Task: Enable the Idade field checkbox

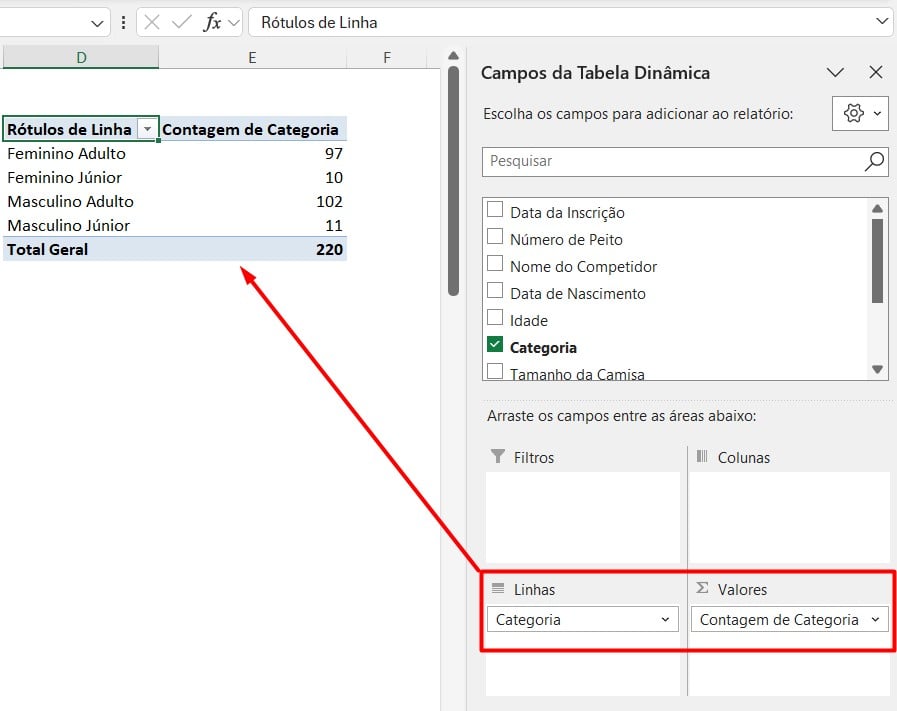Action: point(495,319)
